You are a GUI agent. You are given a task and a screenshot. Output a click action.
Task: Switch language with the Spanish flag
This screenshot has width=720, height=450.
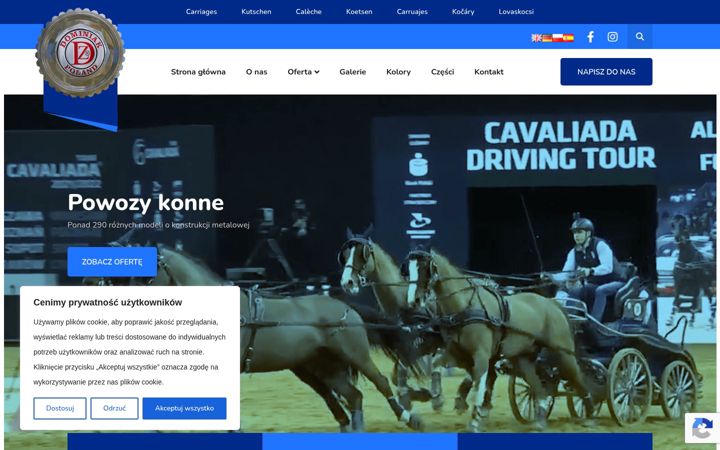point(568,38)
